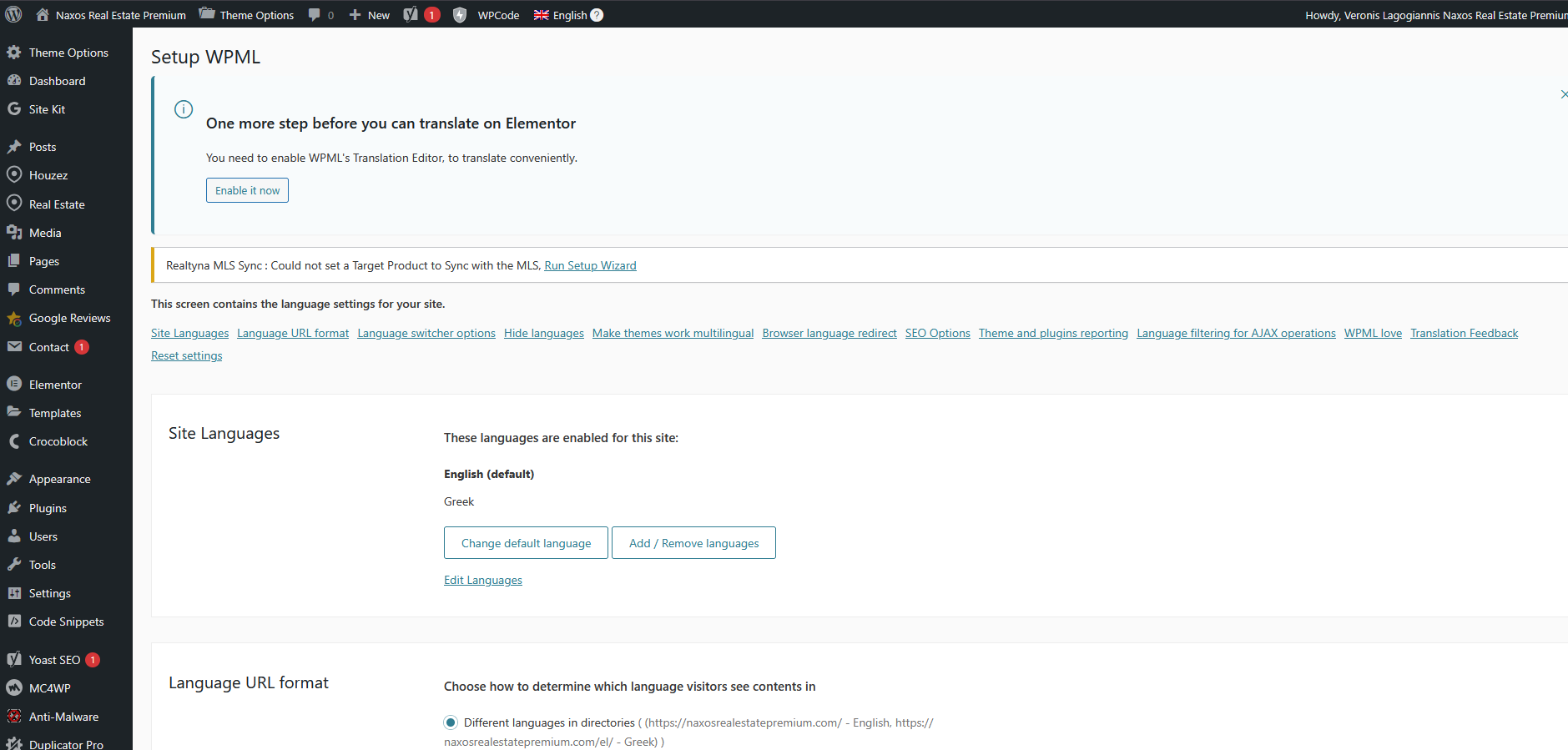Jump to Browser language redirect link
The width and height of the screenshot is (1568, 750).
[x=829, y=333]
